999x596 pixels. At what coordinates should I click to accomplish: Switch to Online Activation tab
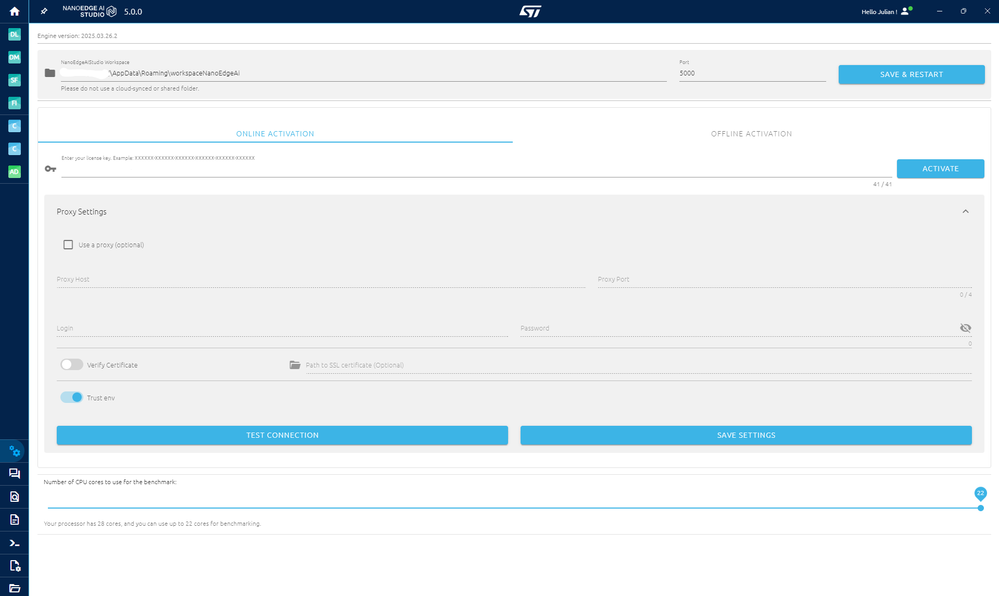coord(275,133)
